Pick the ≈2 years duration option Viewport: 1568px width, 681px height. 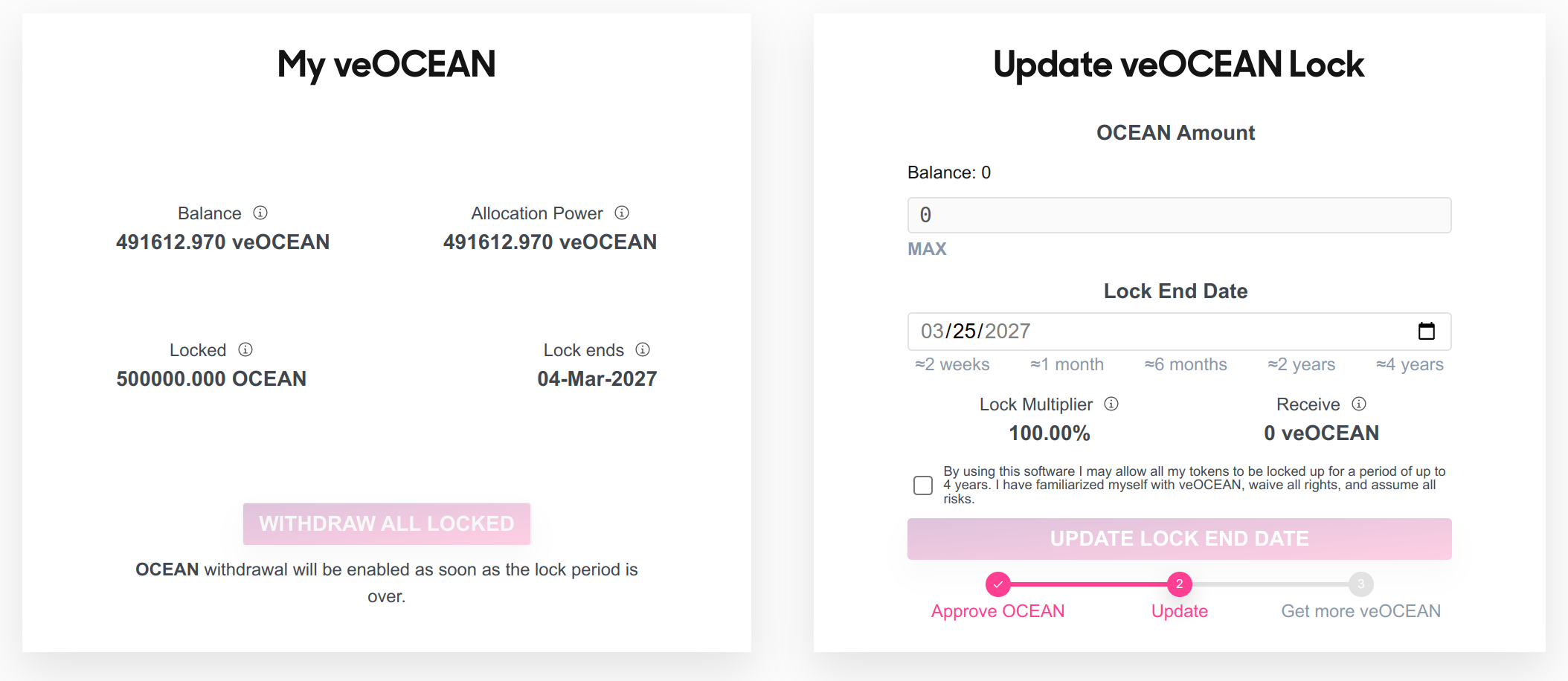[x=1301, y=364]
